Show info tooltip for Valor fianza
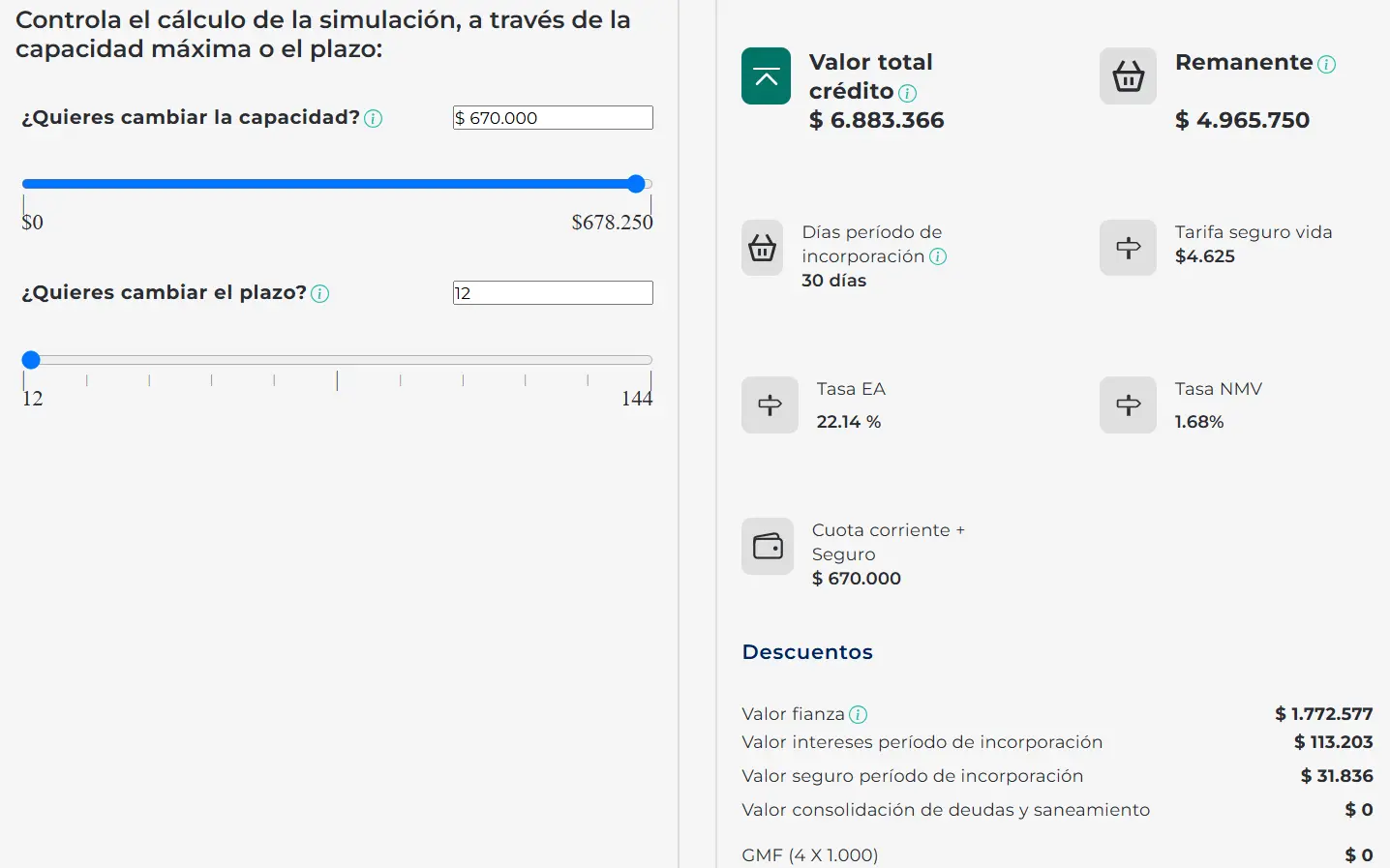Screen dimensions: 1390x868 click(858, 715)
